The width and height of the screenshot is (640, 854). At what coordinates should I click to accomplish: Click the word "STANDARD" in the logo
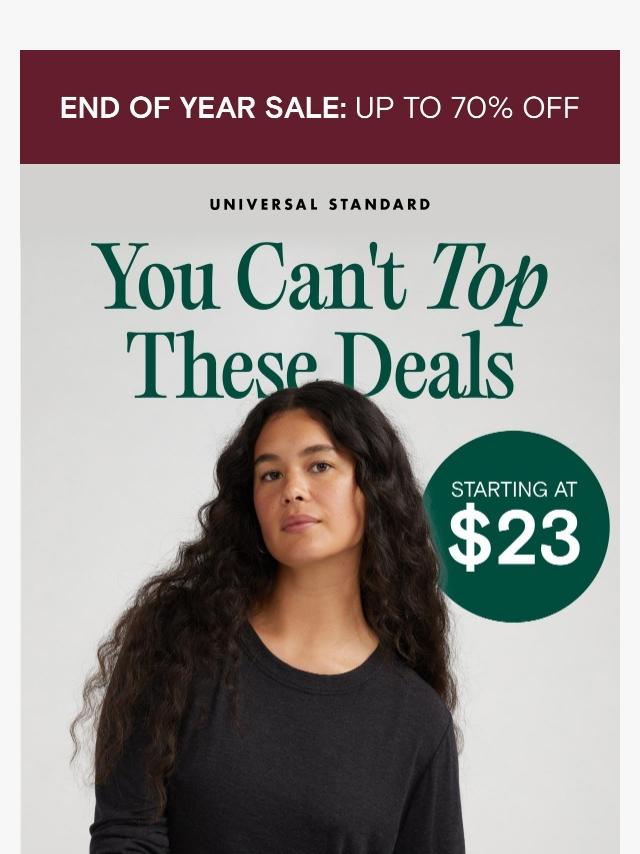tap(380, 205)
